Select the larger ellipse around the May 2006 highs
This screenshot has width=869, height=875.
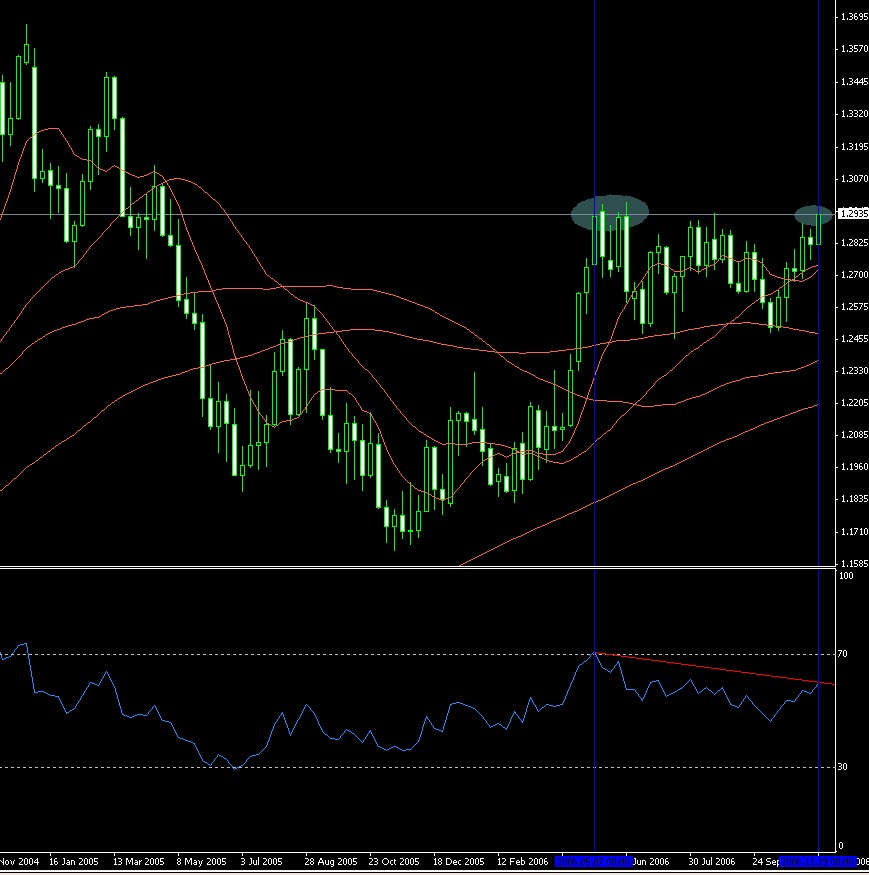tap(609, 212)
